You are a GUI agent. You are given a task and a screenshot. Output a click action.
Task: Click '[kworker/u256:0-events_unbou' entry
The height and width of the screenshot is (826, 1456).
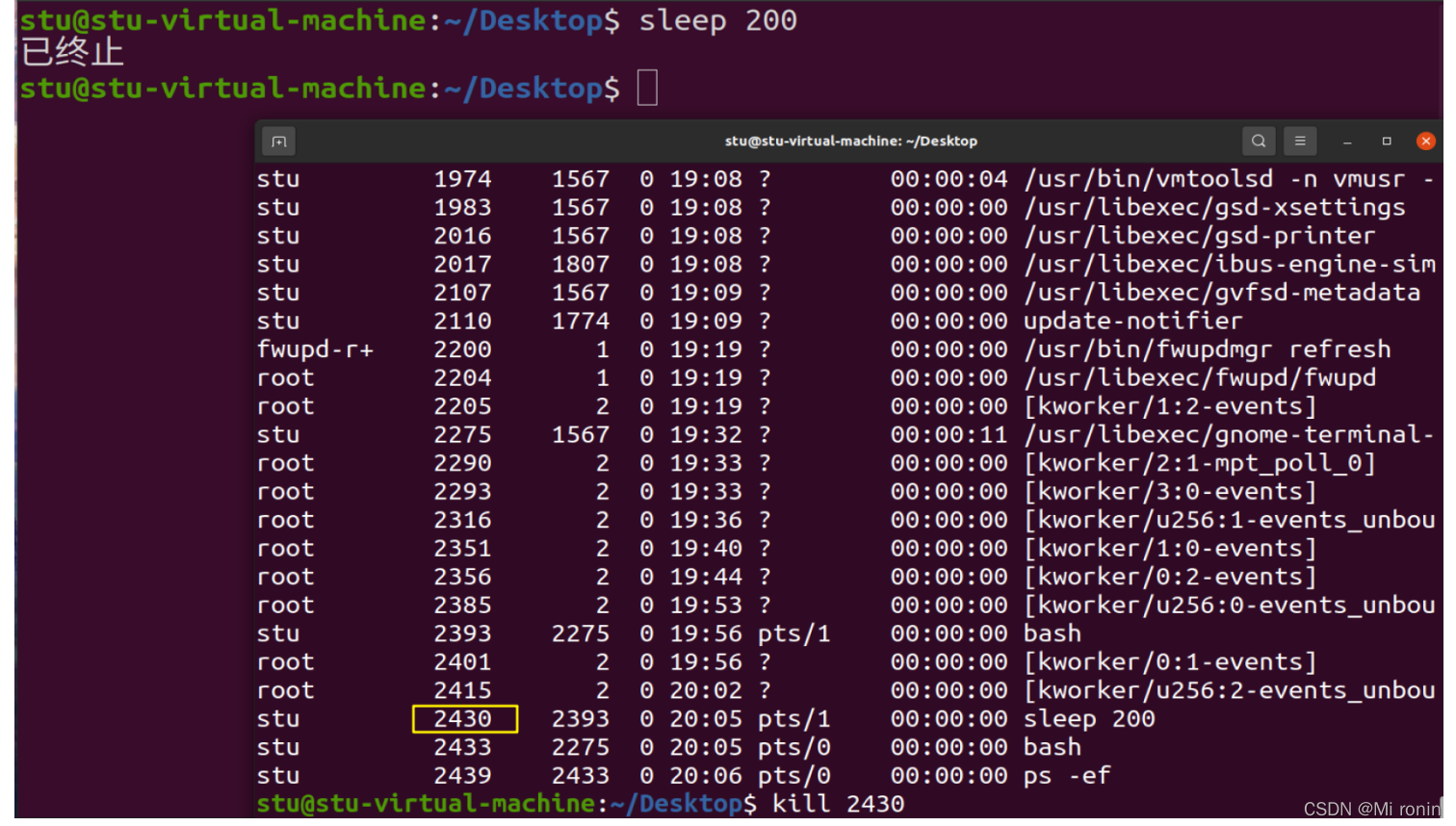pos(1230,606)
